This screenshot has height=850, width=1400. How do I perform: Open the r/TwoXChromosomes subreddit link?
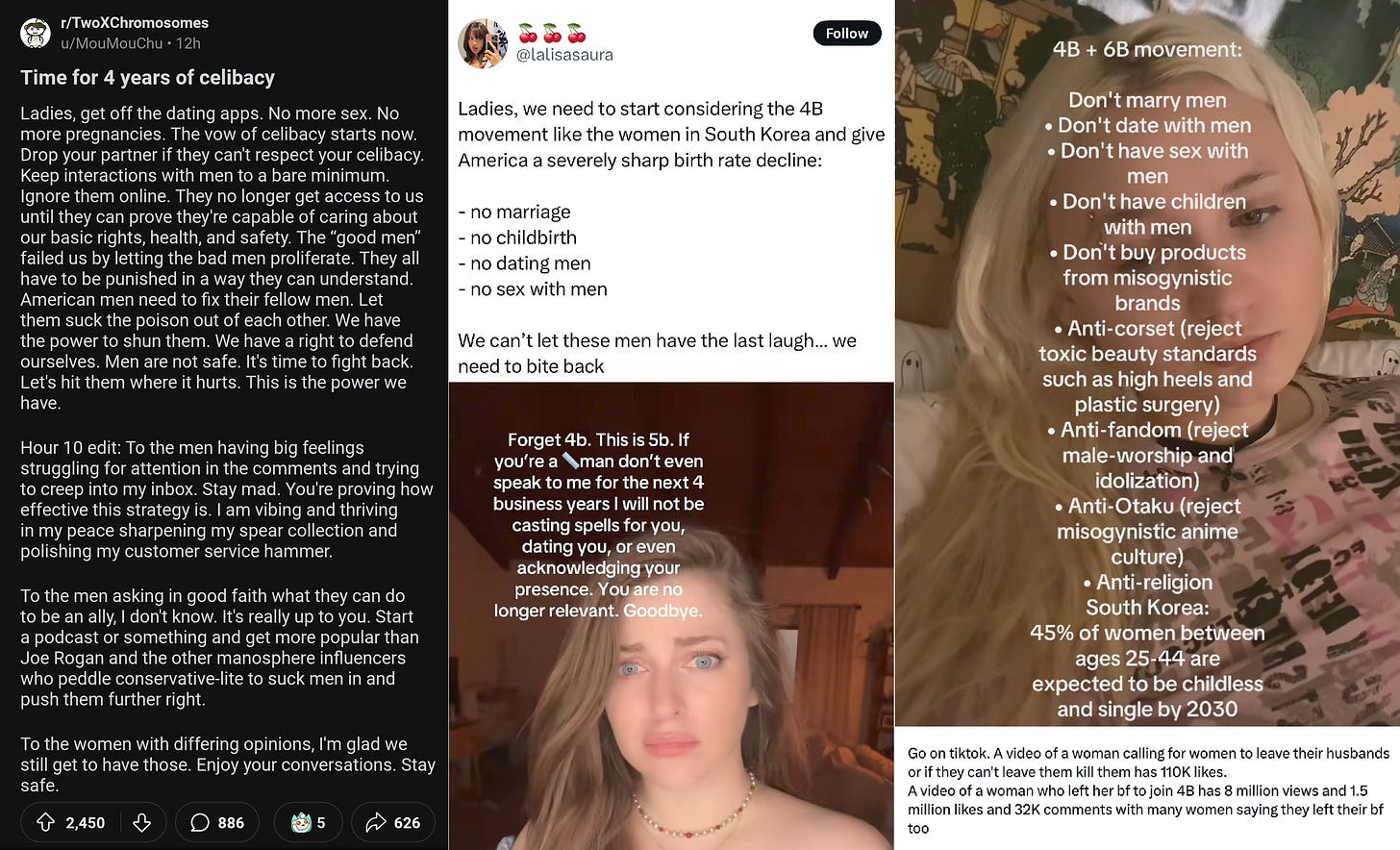coord(135,22)
